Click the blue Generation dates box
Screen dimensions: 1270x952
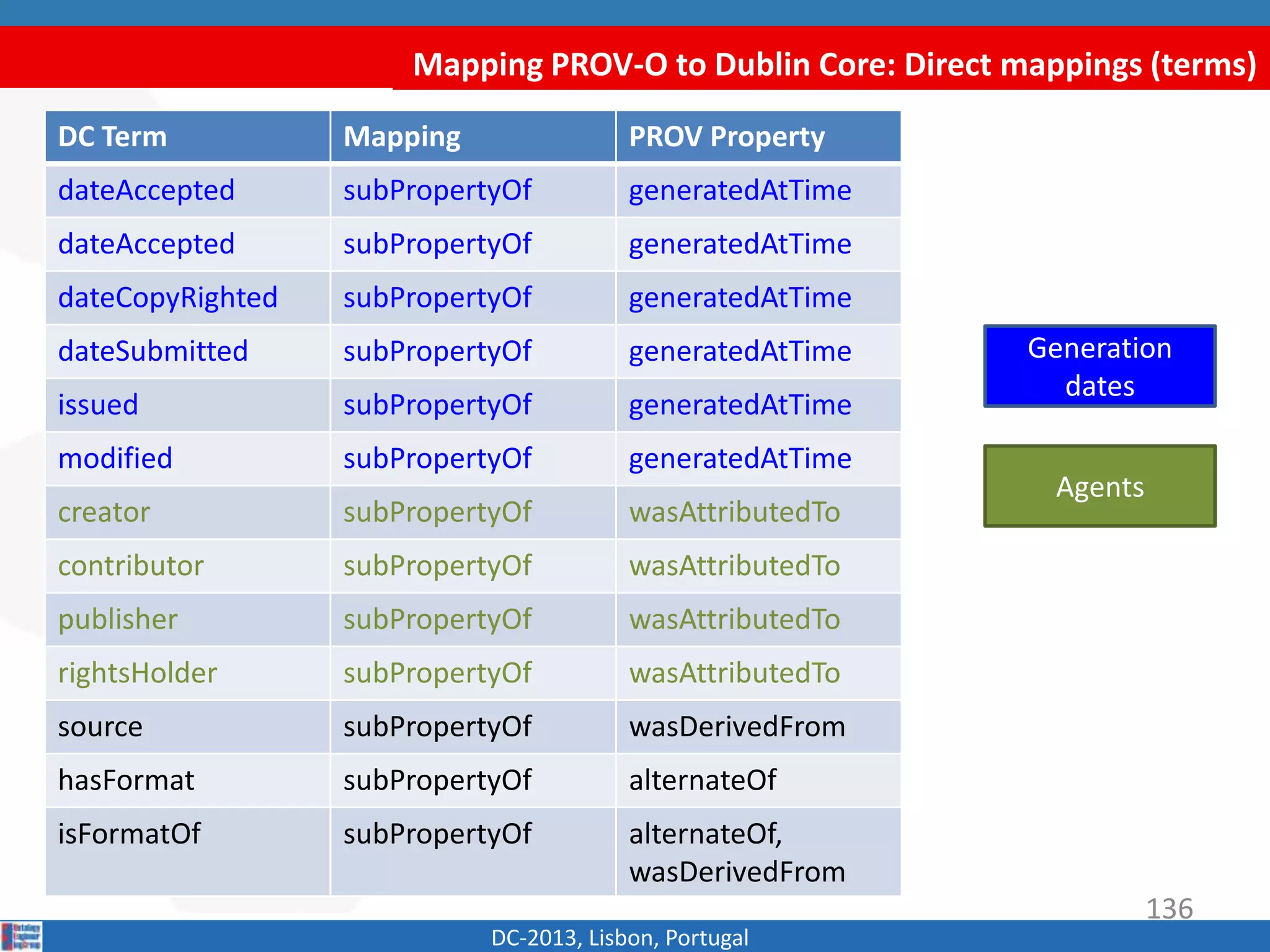1099,366
